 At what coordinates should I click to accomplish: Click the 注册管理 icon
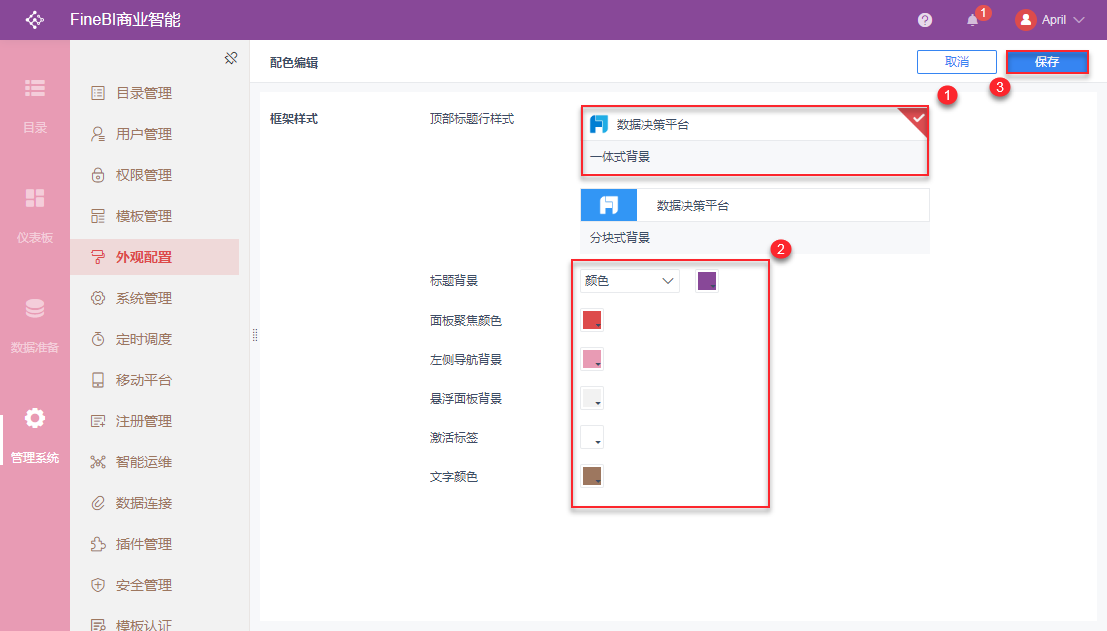pyautogui.click(x=98, y=421)
